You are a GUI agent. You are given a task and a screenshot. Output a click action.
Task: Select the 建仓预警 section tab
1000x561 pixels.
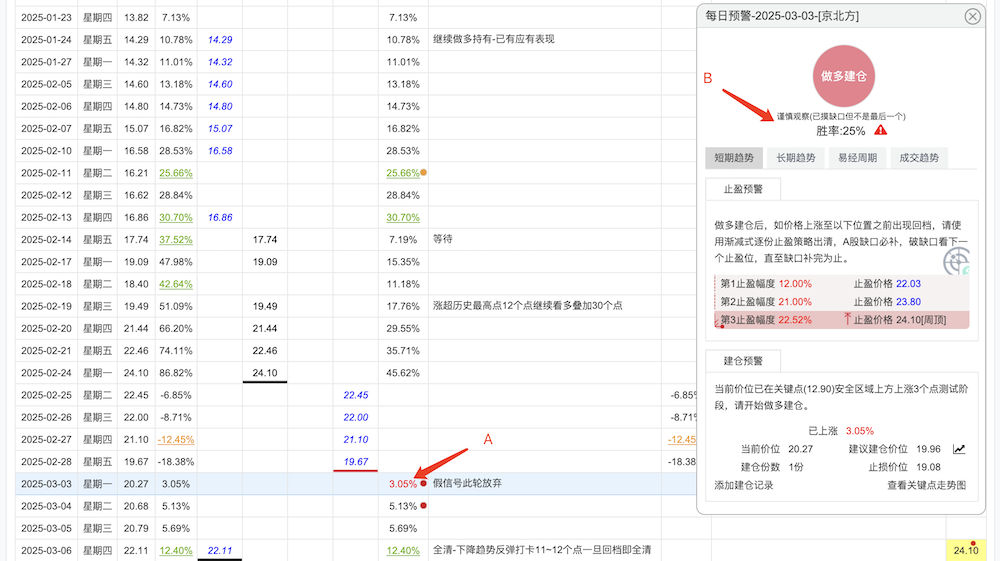(743, 361)
